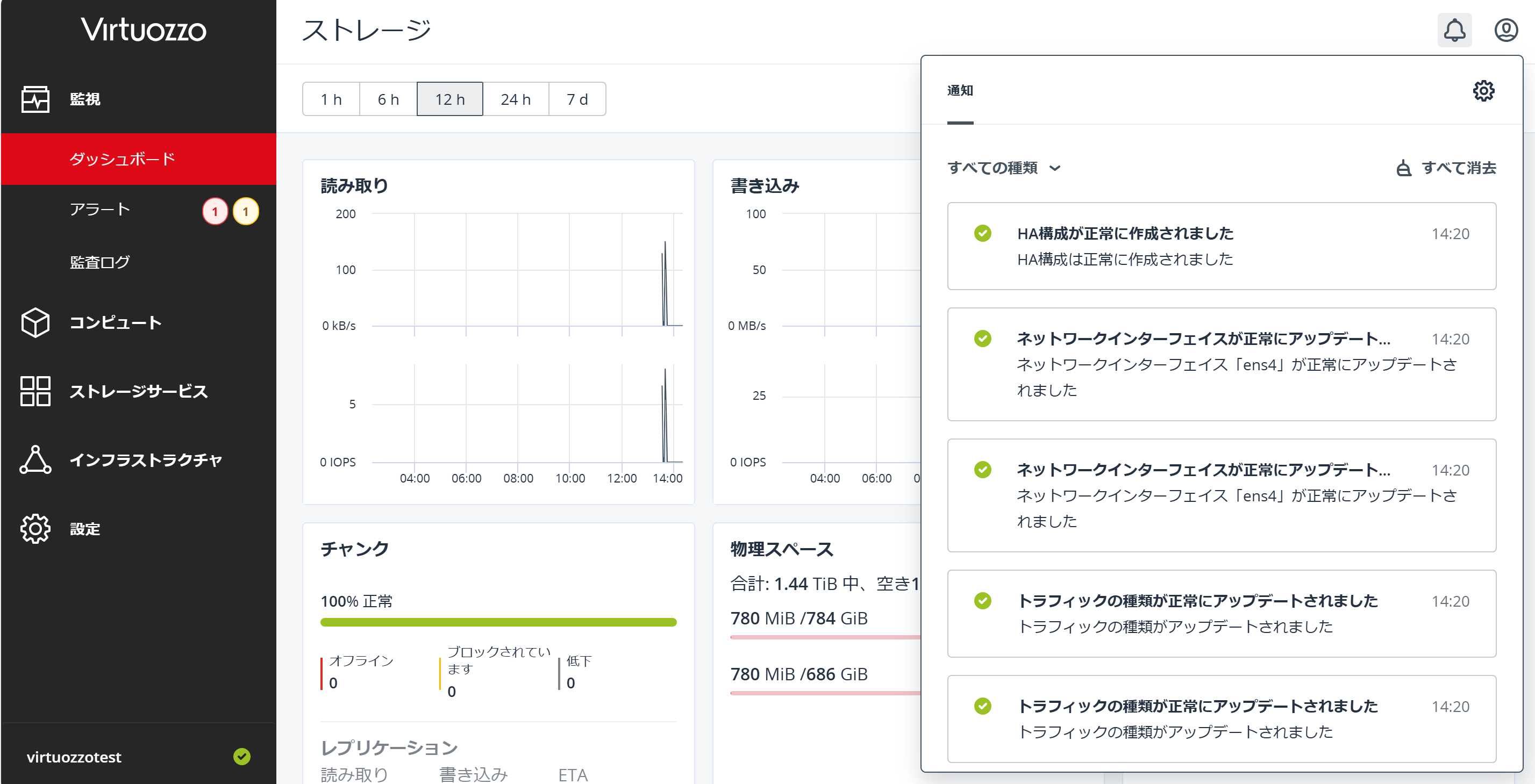The width and height of the screenshot is (1535, 784).
Task: Open the user account profile icon
Action: tap(1505, 30)
